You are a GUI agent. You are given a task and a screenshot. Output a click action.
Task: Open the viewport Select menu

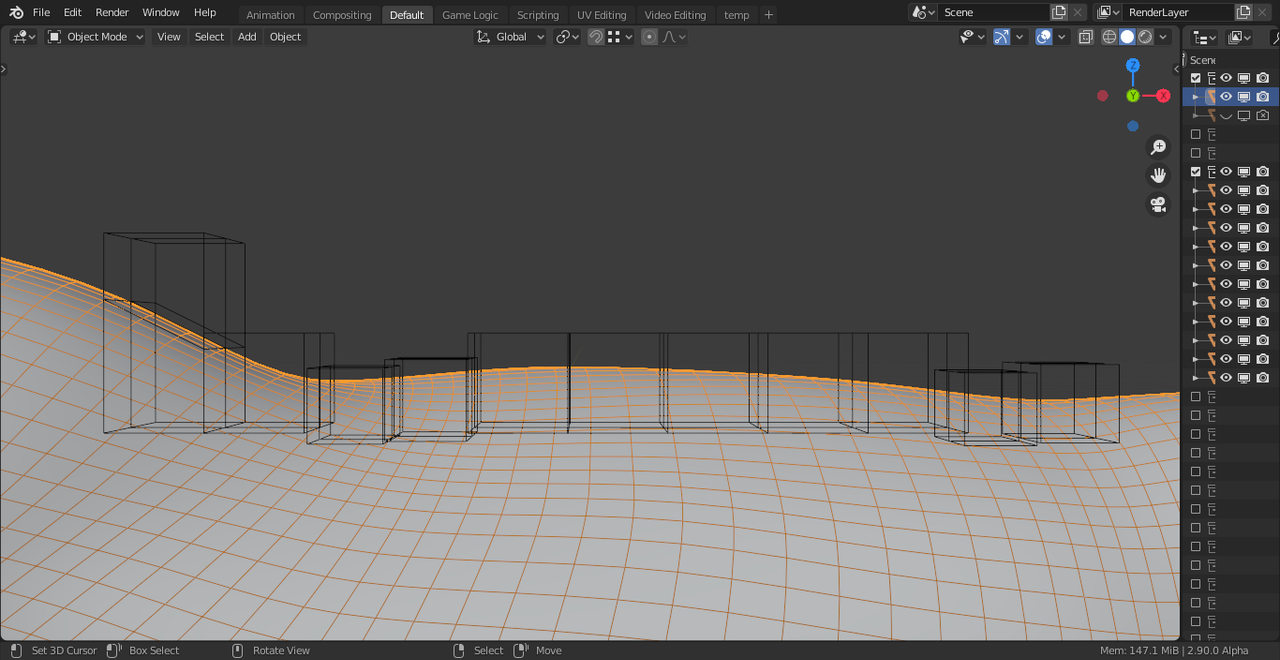coord(209,37)
